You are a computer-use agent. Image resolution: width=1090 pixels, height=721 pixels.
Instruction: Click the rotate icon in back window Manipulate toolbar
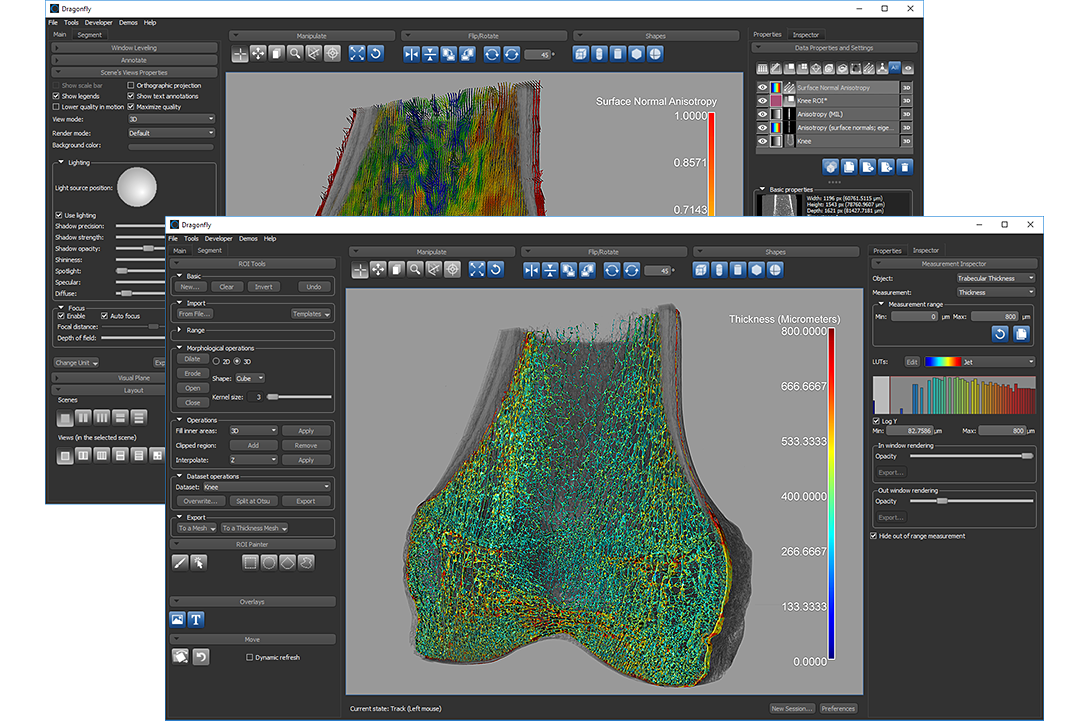375,54
